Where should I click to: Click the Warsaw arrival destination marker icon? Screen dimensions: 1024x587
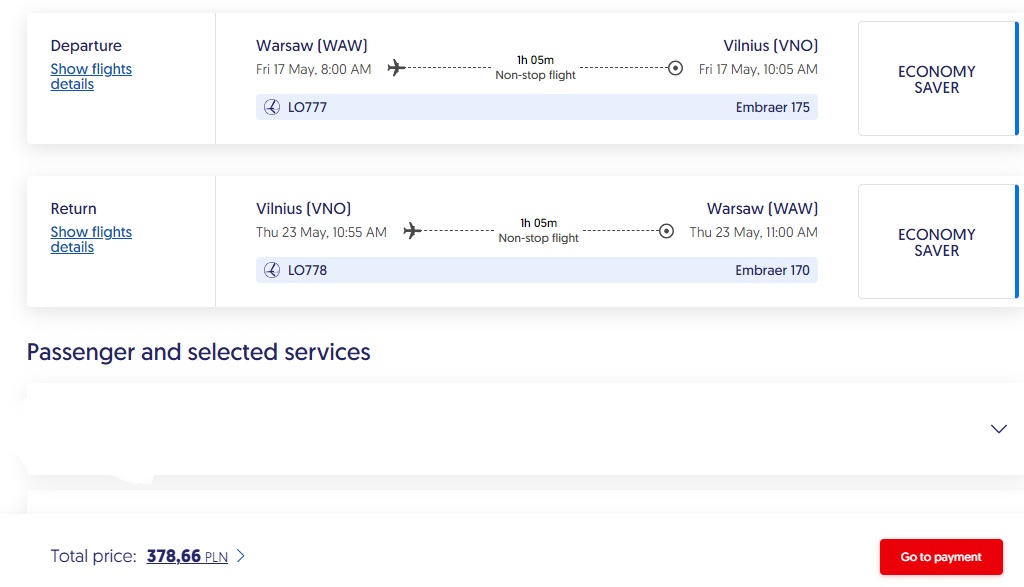point(667,231)
